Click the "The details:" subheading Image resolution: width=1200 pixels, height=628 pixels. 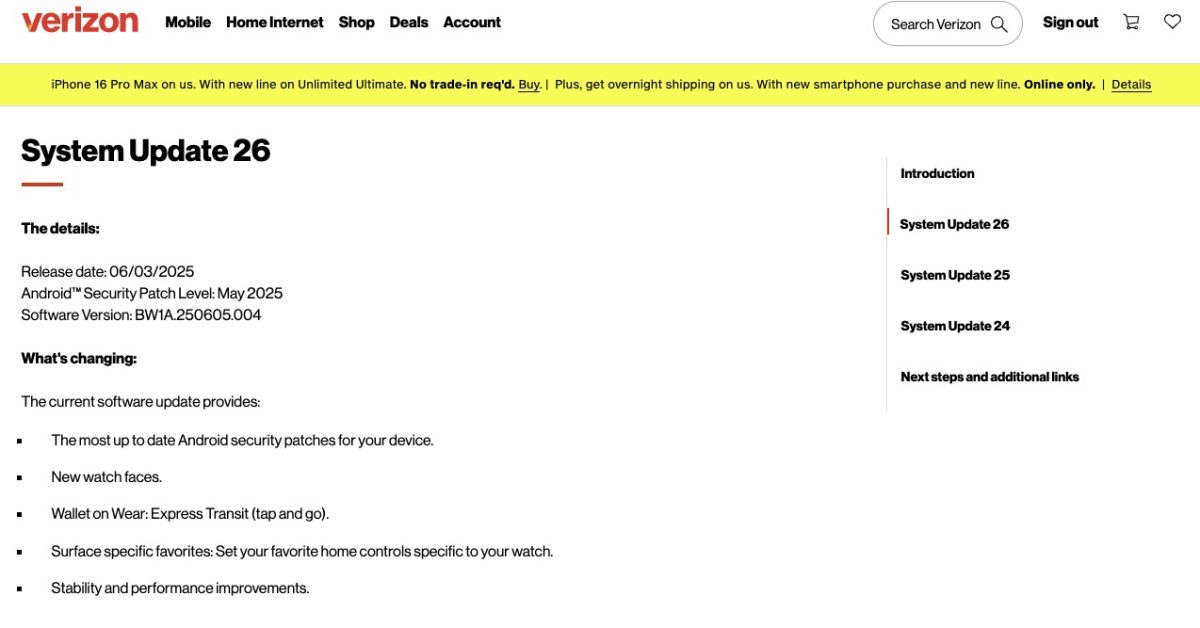[x=60, y=228]
